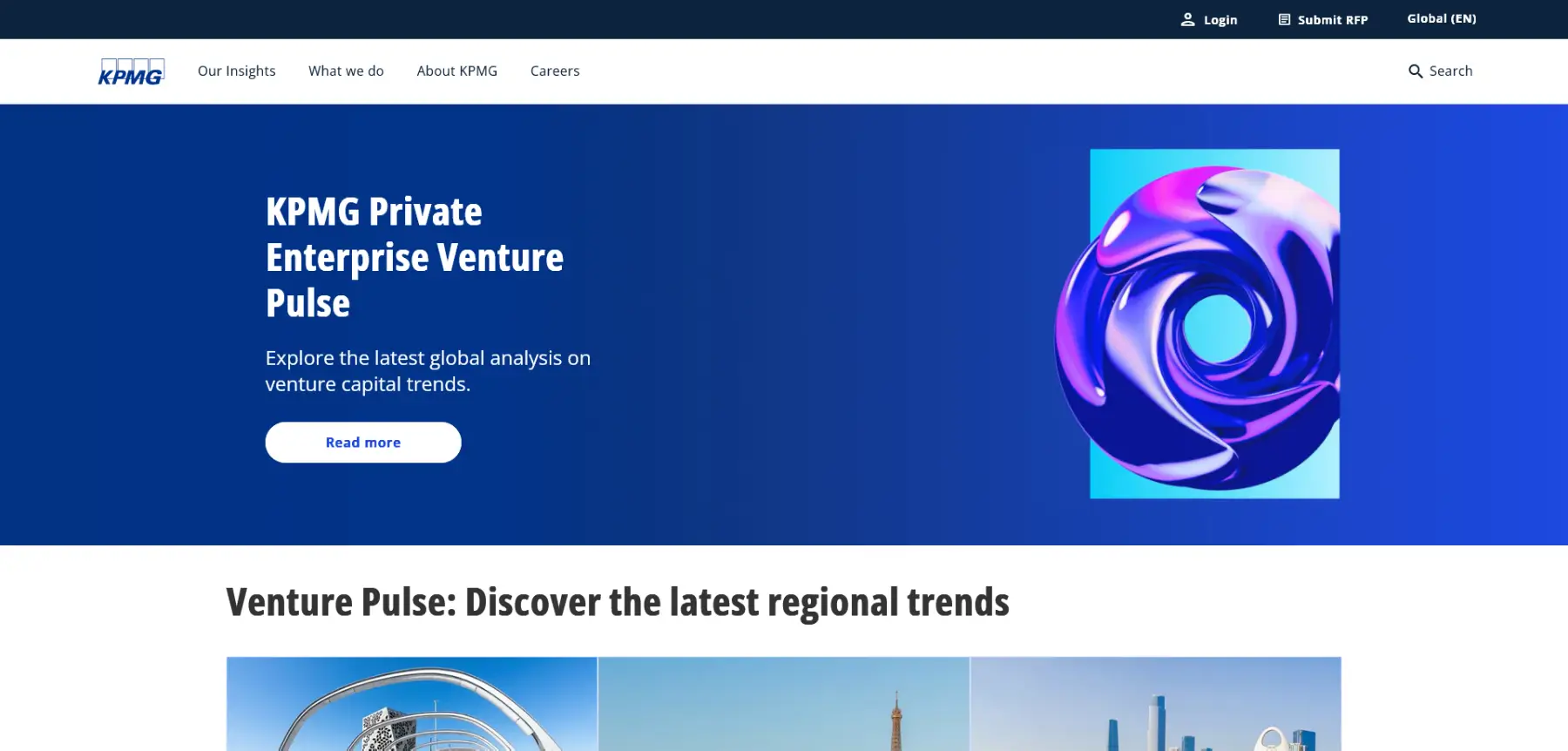The width and height of the screenshot is (1568, 751).
Task: Open the What we do menu
Action: pos(346,71)
